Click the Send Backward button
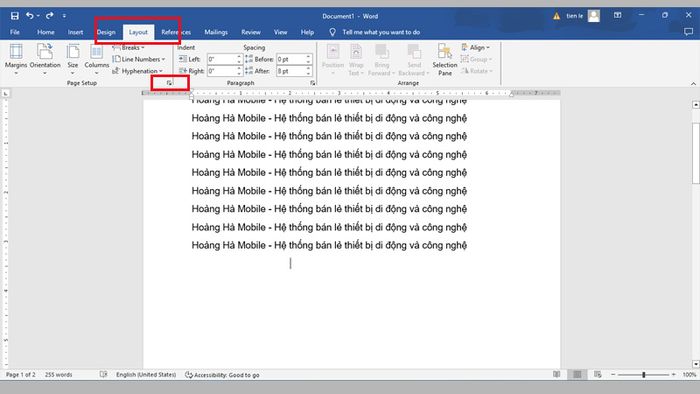This screenshot has height=394, width=700. pyautogui.click(x=414, y=60)
